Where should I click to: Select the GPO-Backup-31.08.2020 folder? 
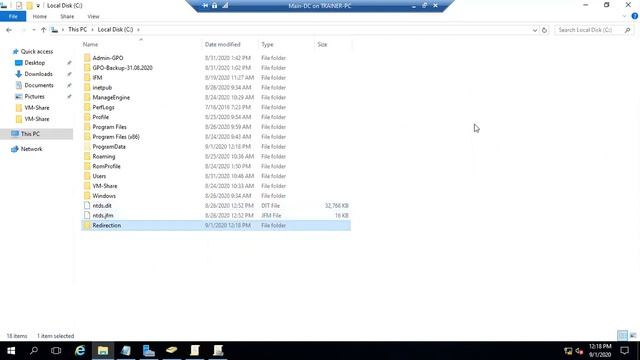click(x=122, y=68)
